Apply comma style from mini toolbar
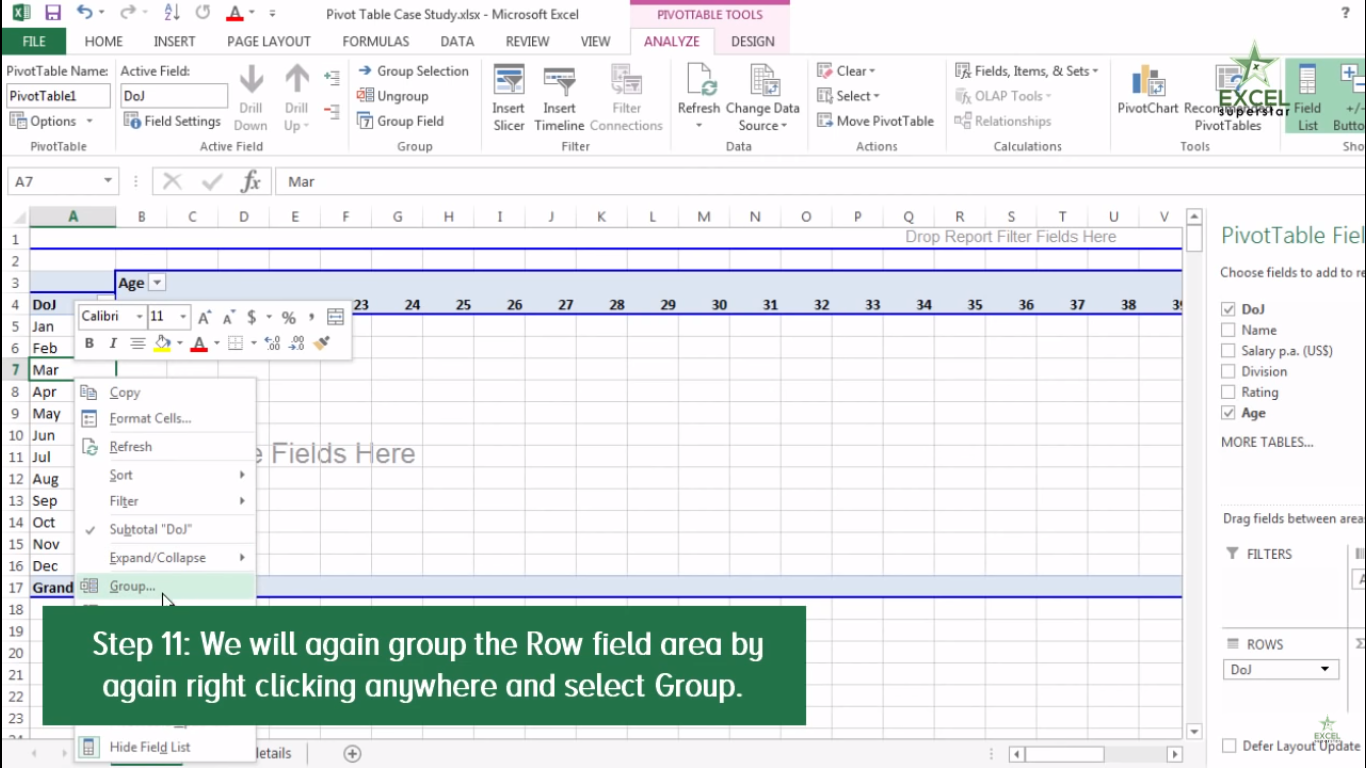This screenshot has height=768, width=1366. (312, 317)
